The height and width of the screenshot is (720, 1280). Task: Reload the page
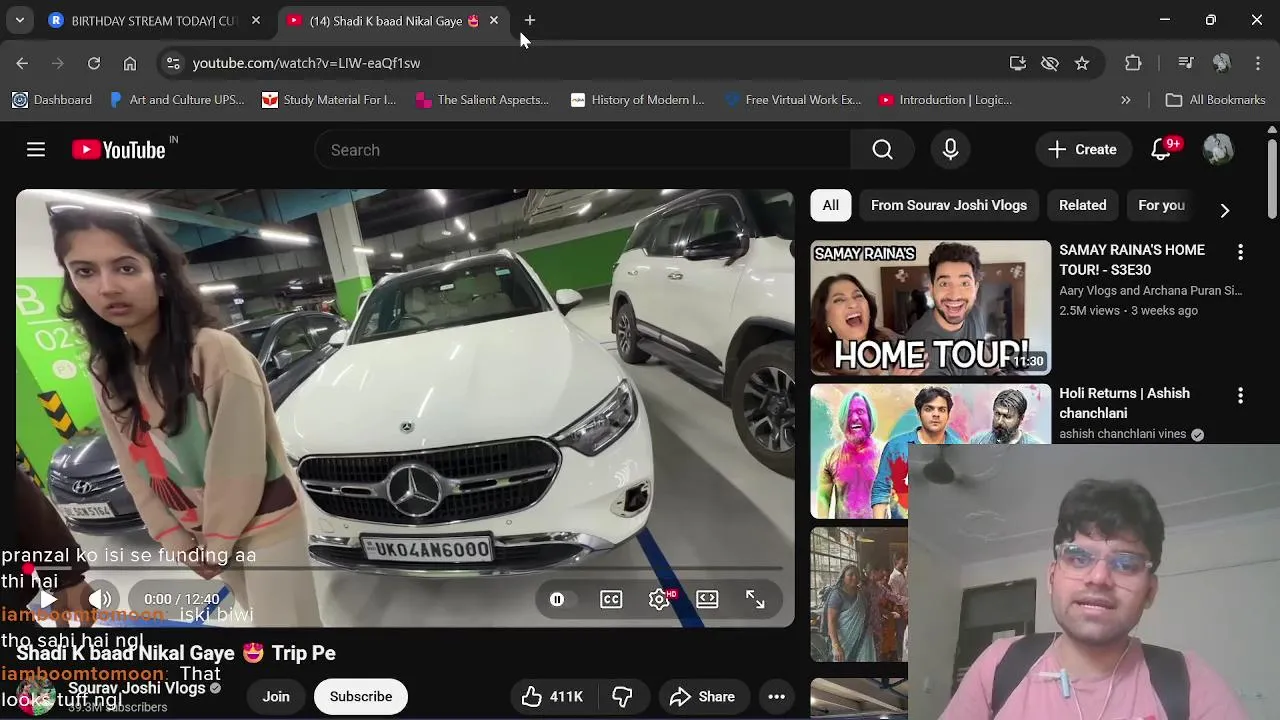click(x=94, y=63)
